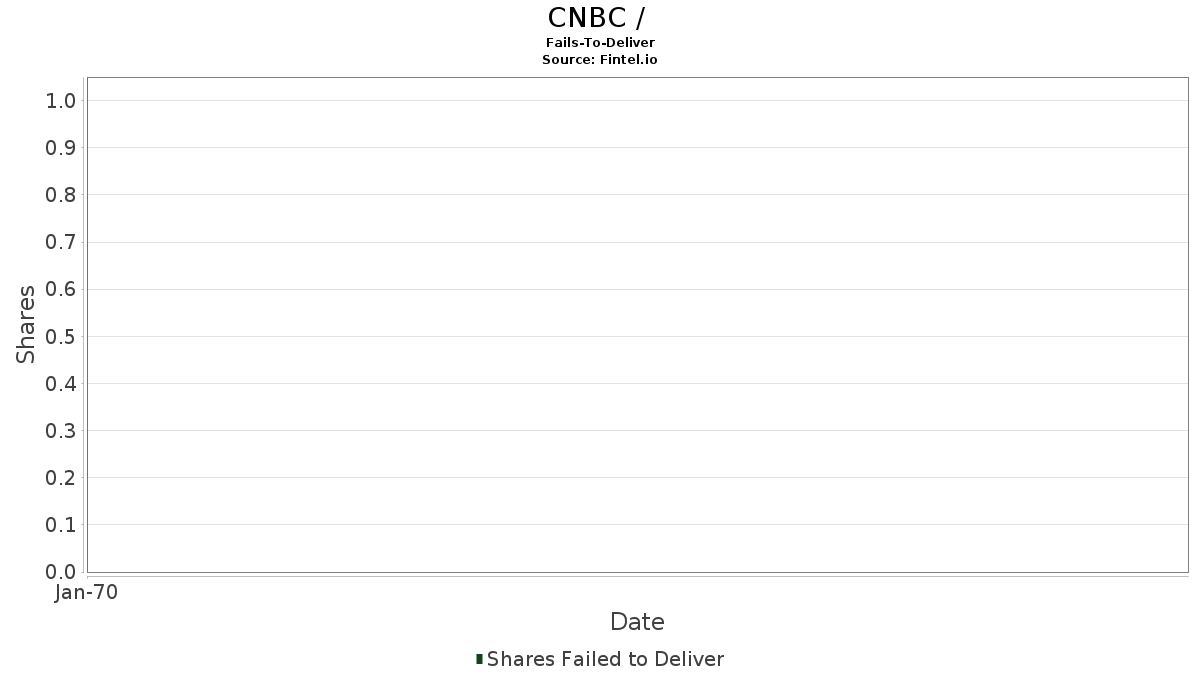1200x675 pixels.
Task: Select the 'Fails-To-Deliver' subtitle text
Action: (x=600, y=43)
